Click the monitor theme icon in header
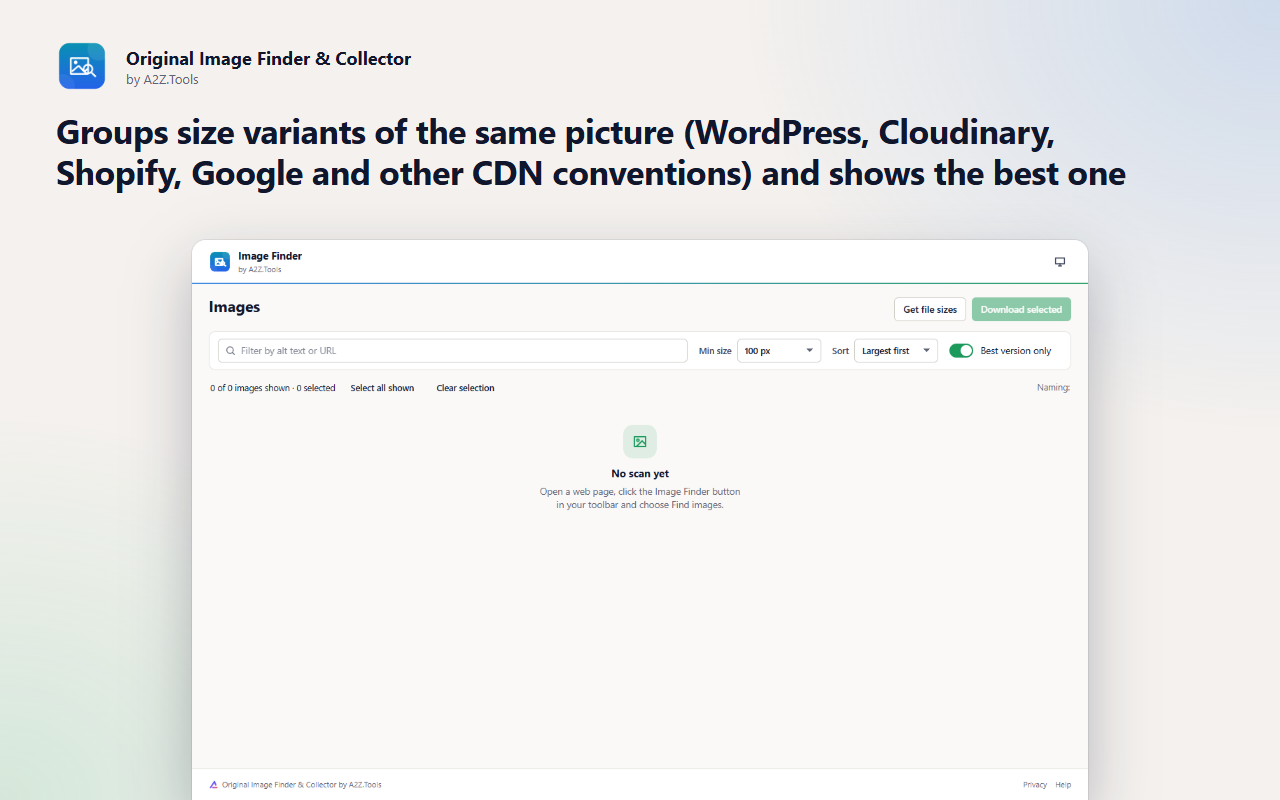The width and height of the screenshot is (1280, 800). (1060, 262)
